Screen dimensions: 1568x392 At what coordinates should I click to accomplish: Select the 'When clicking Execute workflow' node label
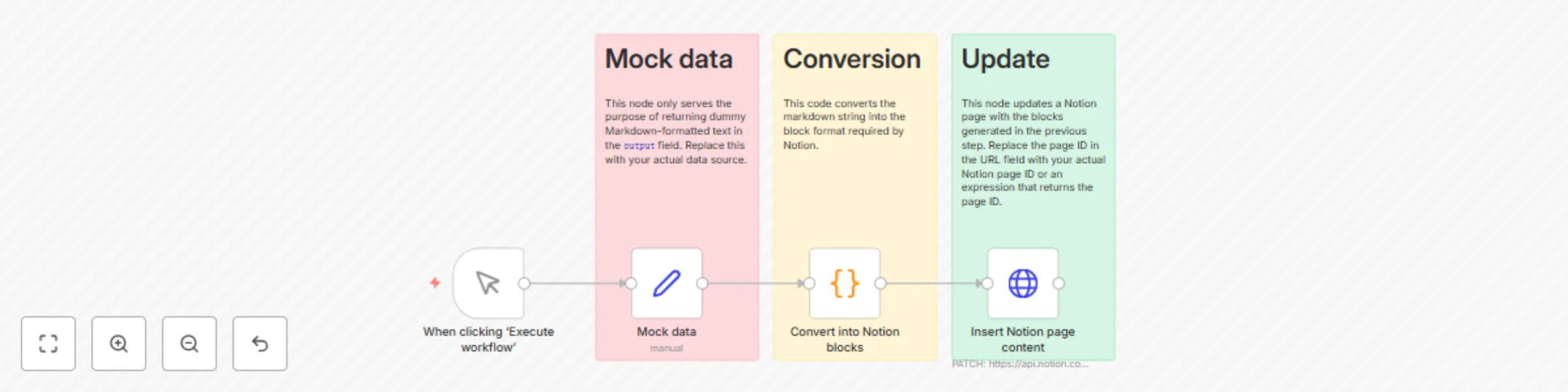tap(489, 338)
